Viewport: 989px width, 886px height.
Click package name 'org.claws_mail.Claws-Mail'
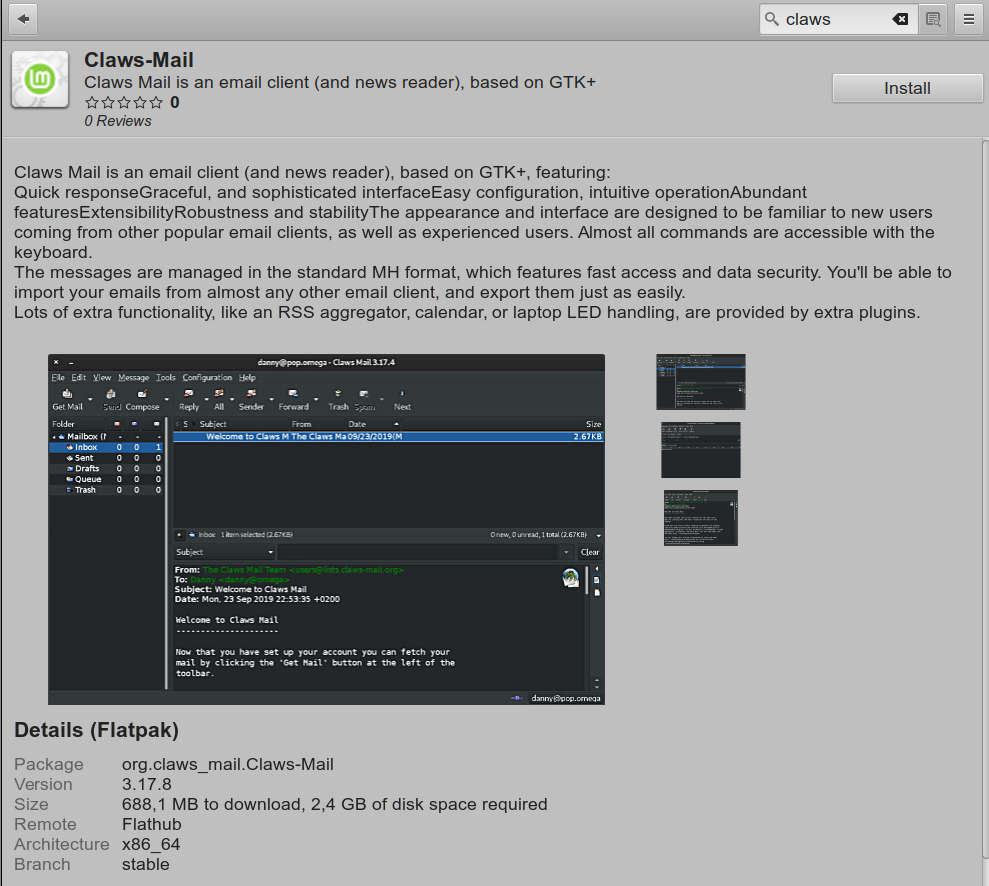click(x=228, y=764)
